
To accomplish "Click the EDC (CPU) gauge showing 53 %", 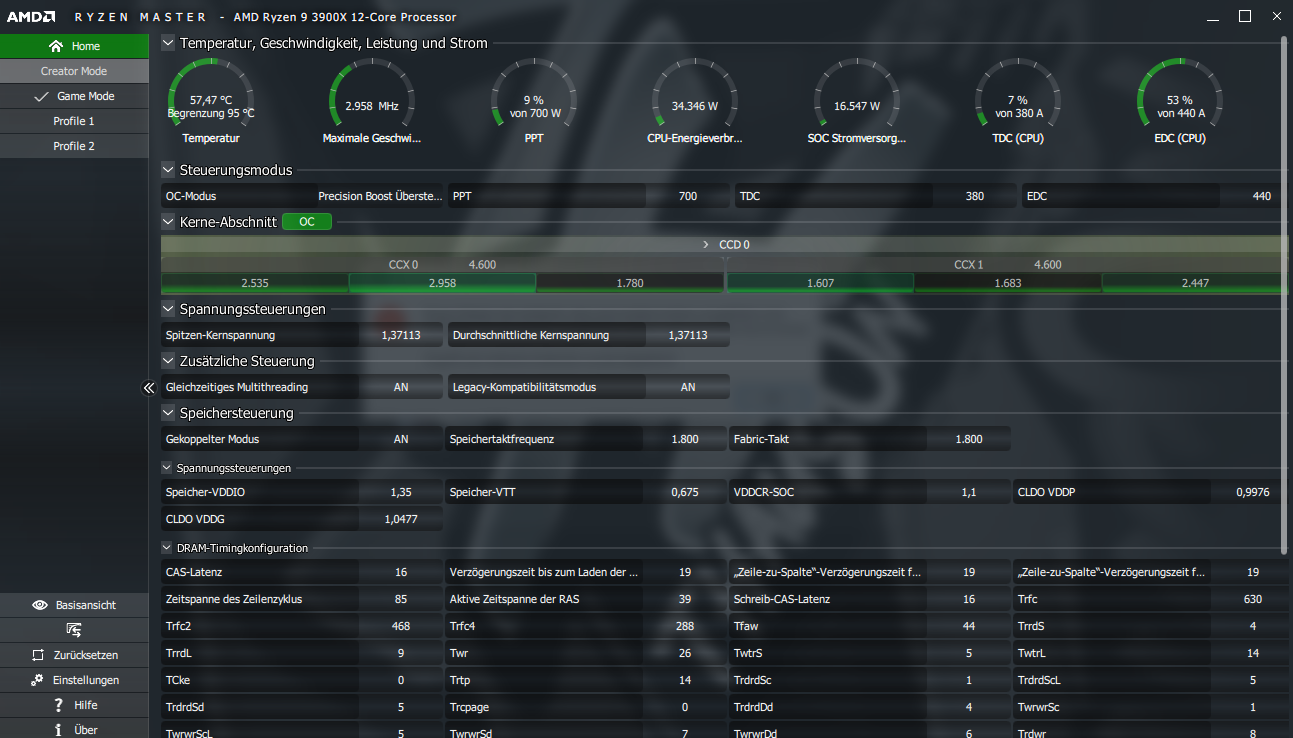I will tap(1180, 102).
